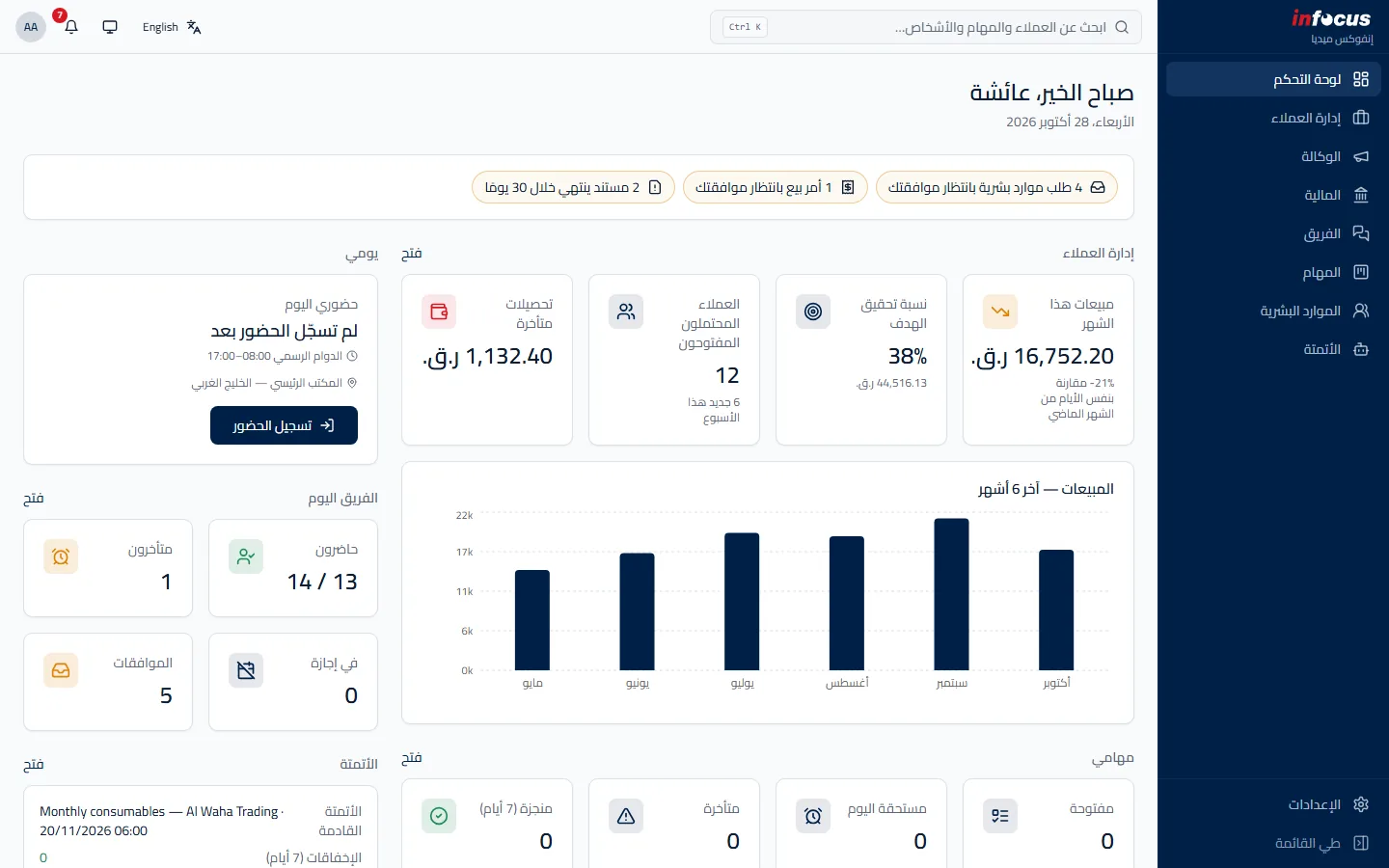Click the target icon on نسبة تحقيق الهدف card
Screen dimensions: 1389x868
[813, 312]
